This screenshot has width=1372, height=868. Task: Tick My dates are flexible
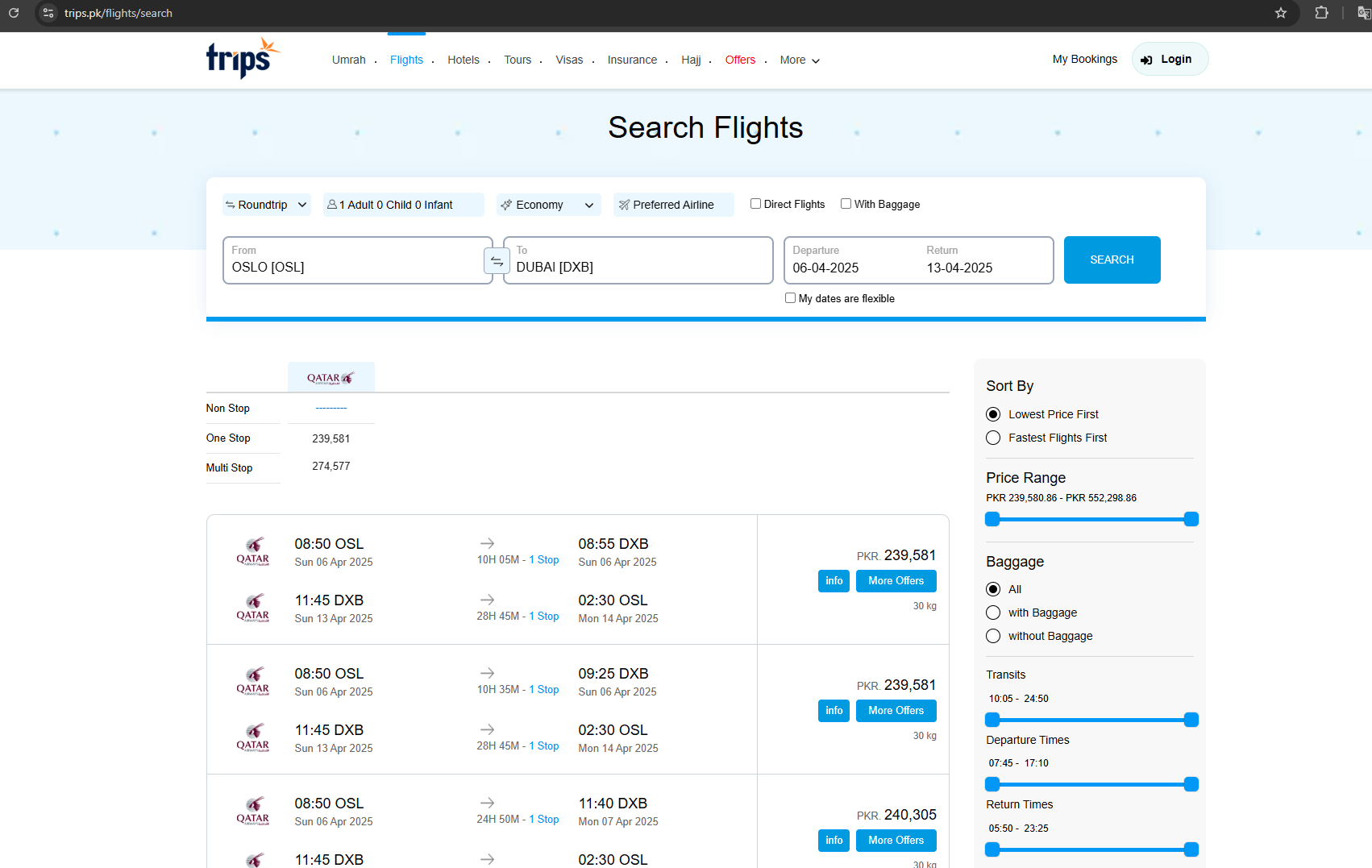point(790,297)
